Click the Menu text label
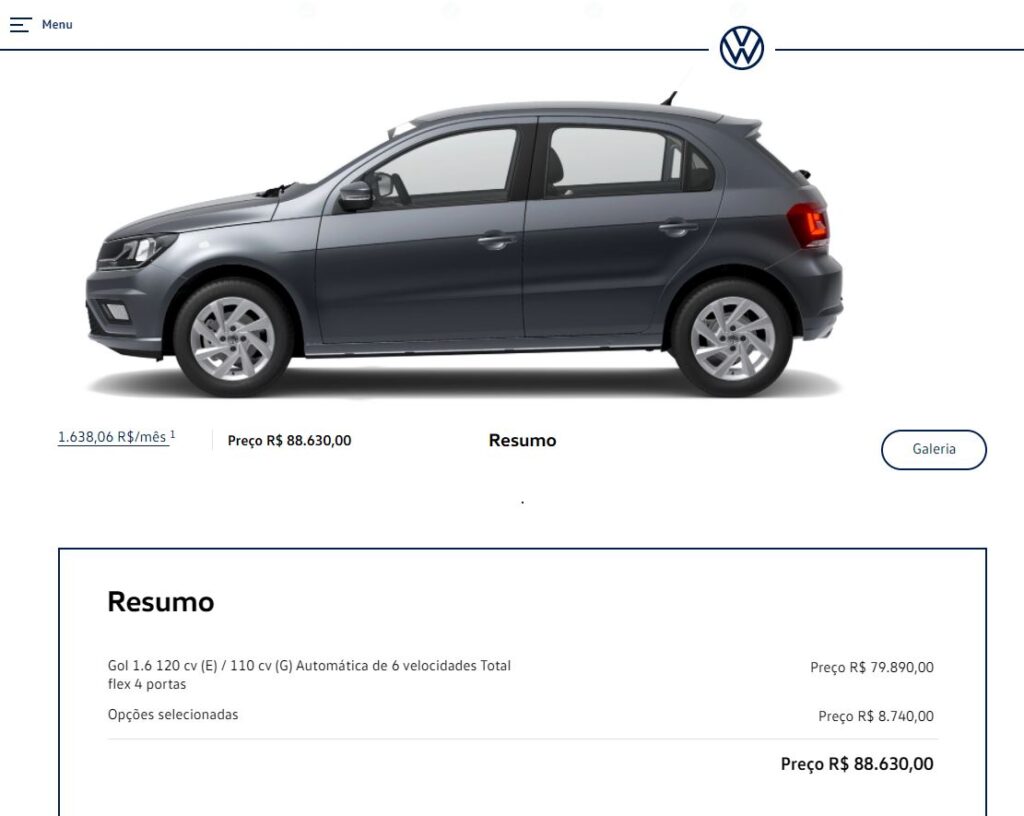1024x816 pixels. 57,25
